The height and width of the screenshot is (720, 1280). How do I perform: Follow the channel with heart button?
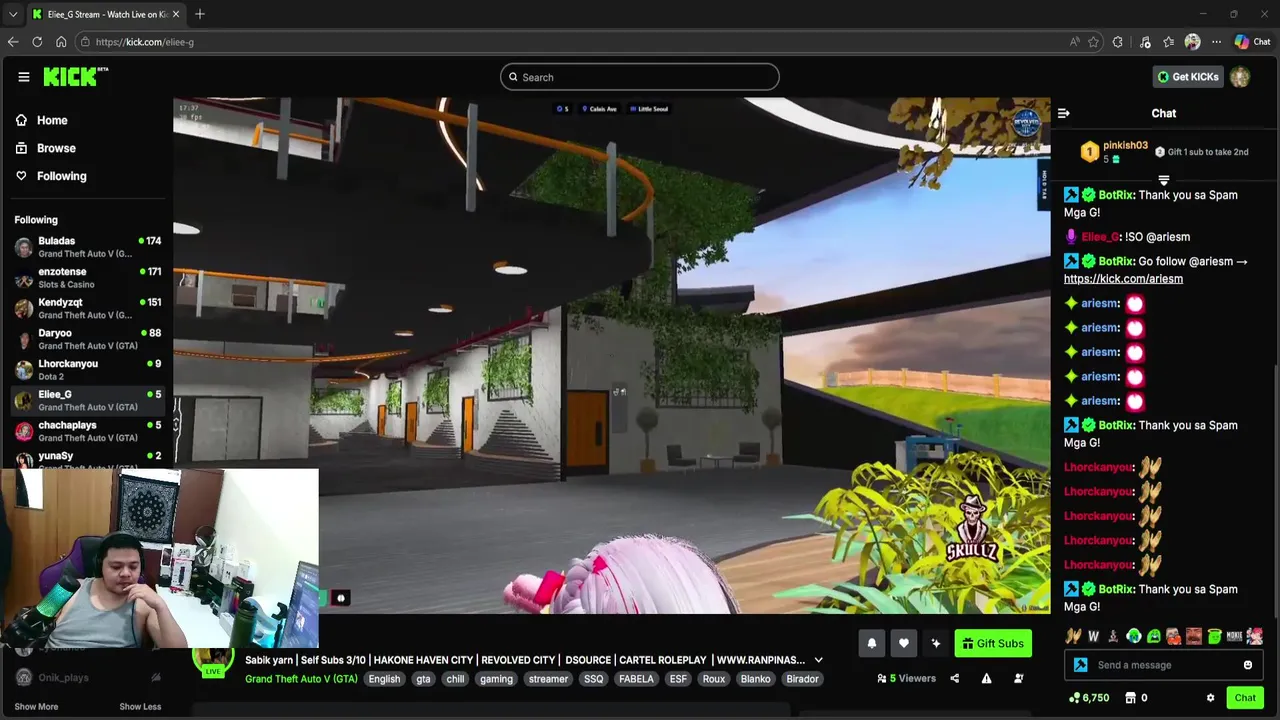coord(904,644)
